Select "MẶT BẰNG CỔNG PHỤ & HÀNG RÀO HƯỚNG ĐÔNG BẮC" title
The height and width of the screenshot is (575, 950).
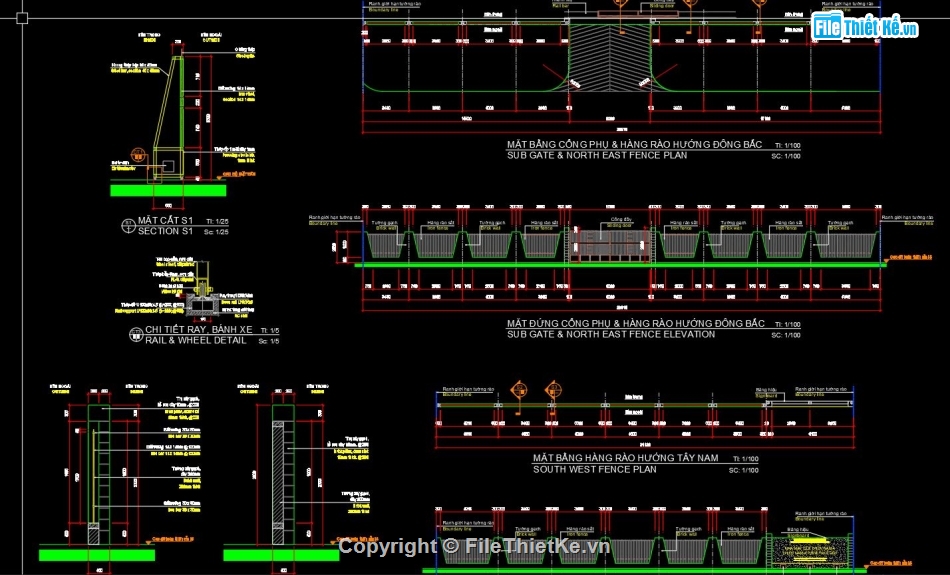[634, 144]
